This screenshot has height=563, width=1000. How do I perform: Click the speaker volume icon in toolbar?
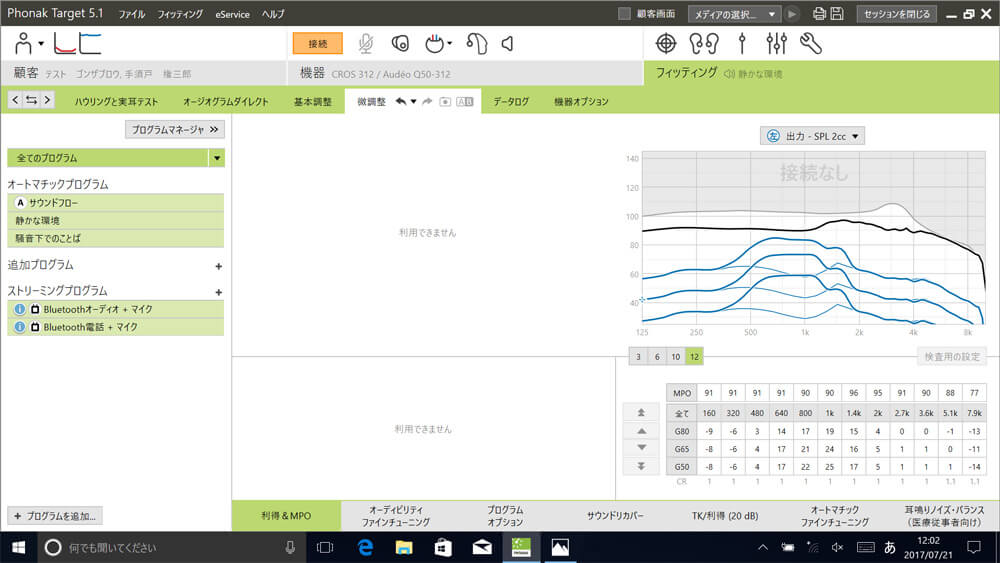coord(508,43)
